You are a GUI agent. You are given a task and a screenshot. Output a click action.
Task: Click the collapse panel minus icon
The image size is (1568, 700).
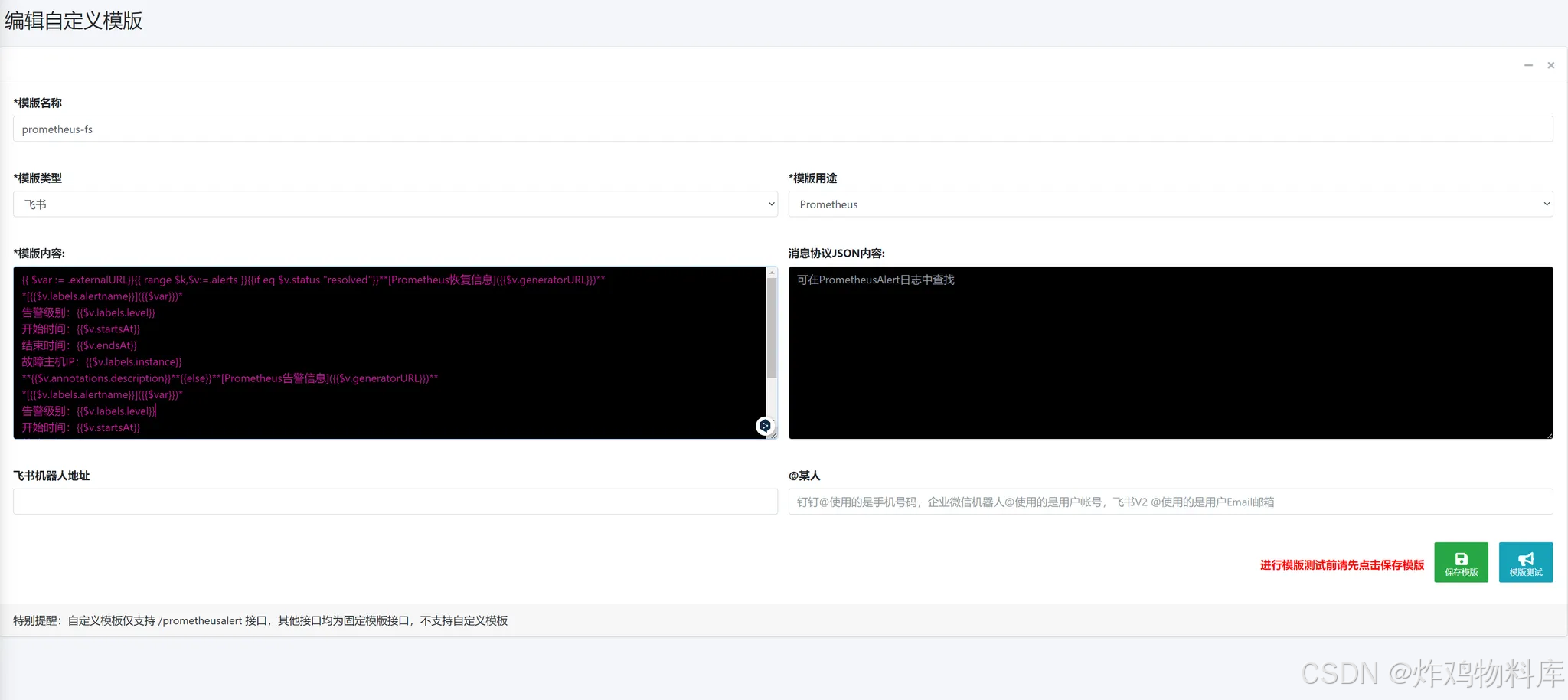tap(1528, 65)
